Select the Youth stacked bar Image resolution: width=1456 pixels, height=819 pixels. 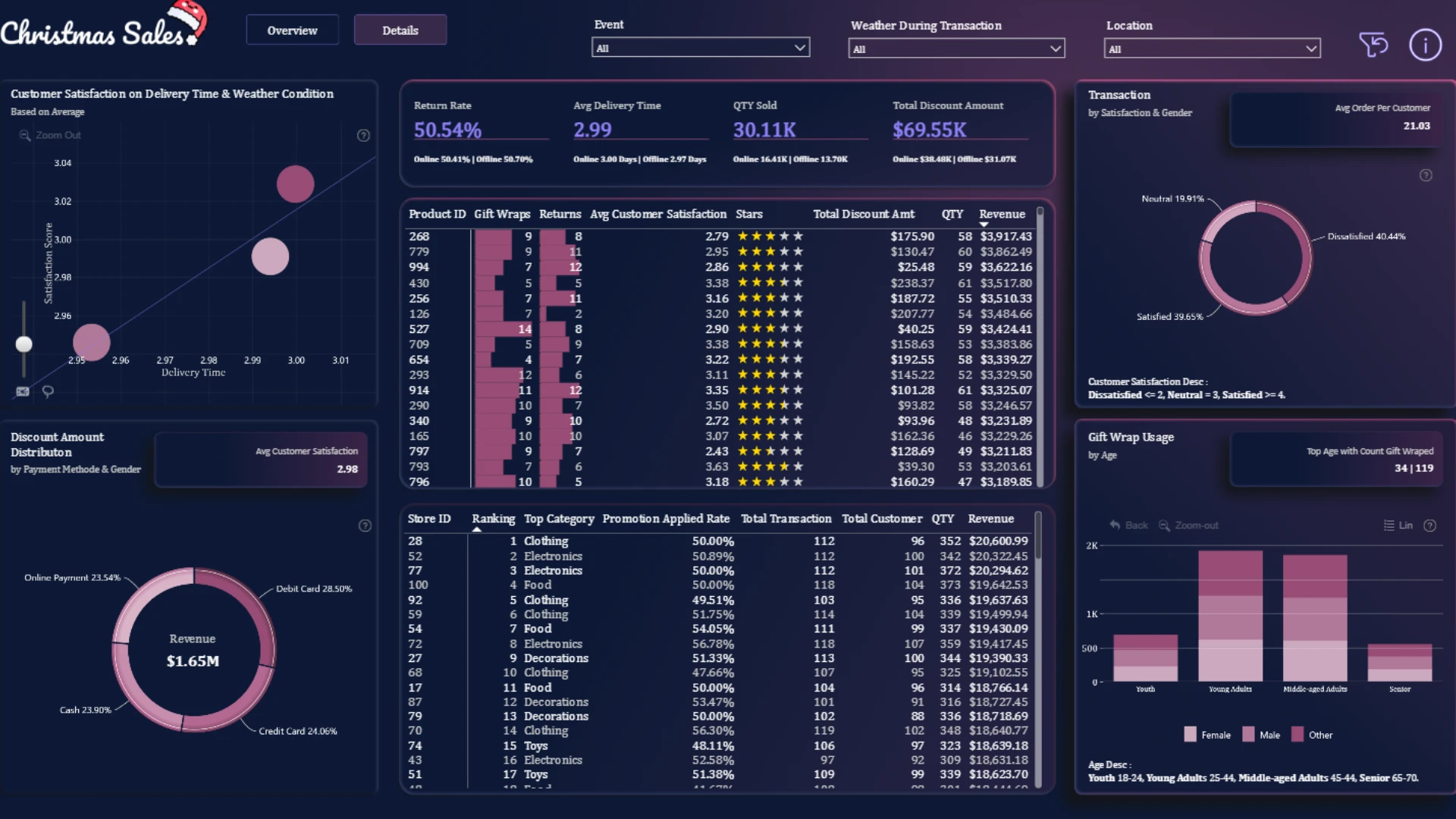(1145, 658)
